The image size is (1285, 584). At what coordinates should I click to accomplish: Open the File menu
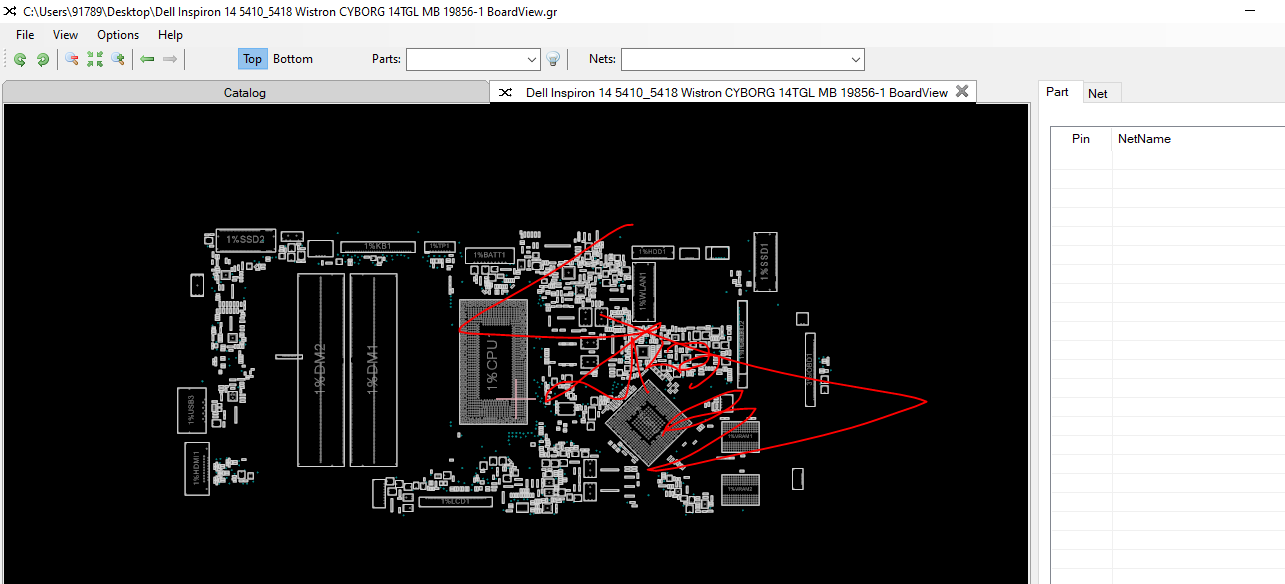[25, 34]
